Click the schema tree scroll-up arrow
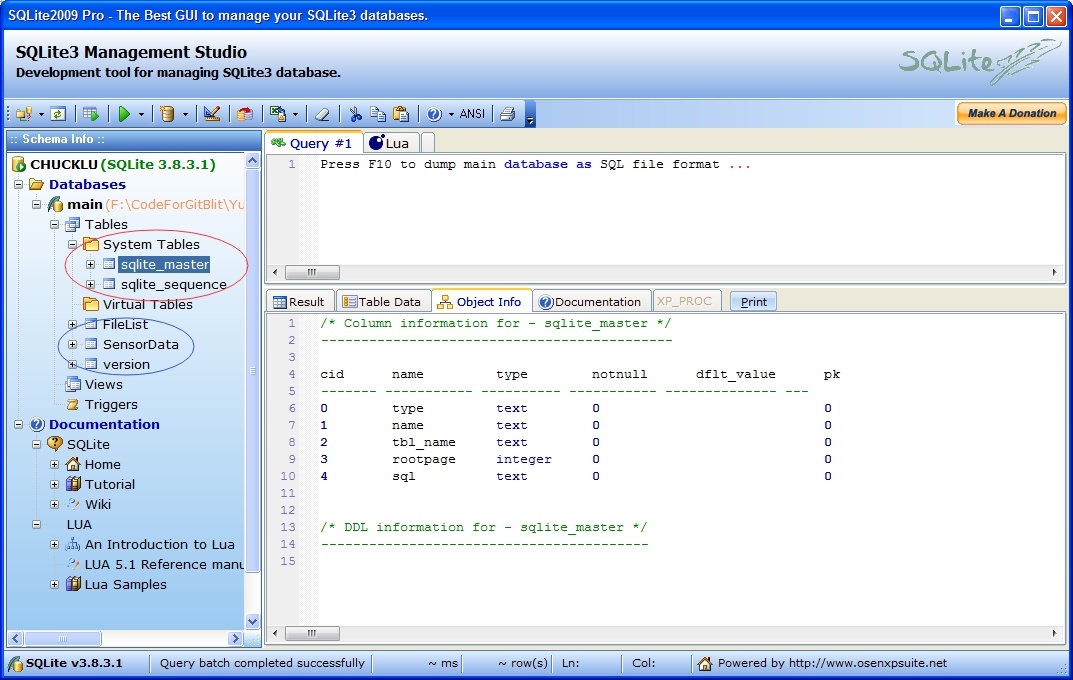1073x680 pixels. click(x=253, y=161)
